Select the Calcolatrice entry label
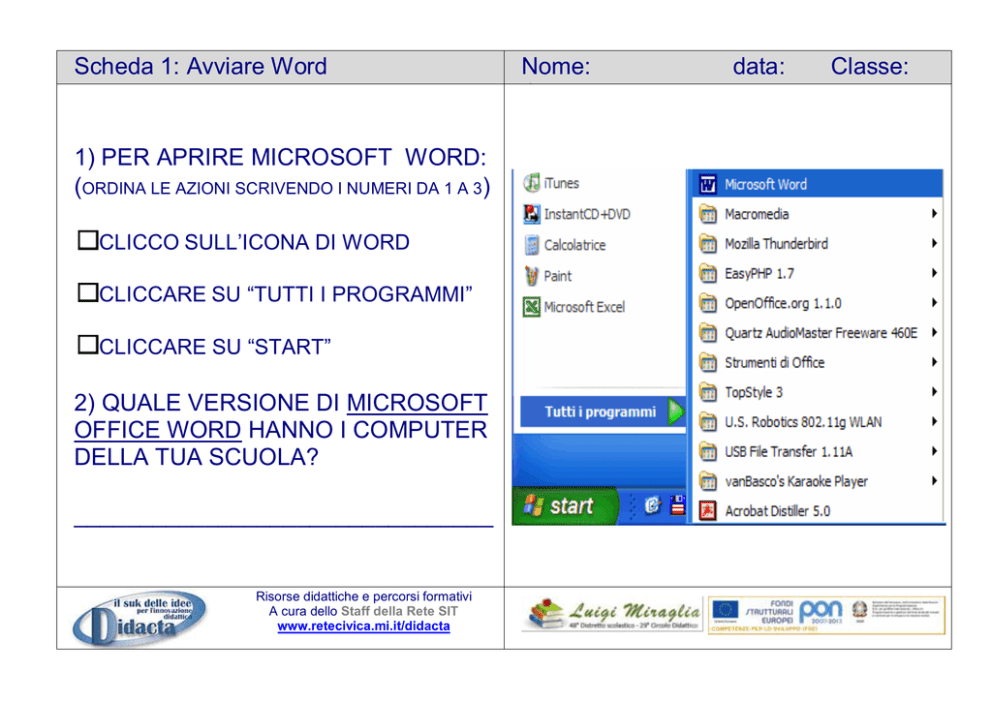Screen dimensions: 992x702 (574, 245)
